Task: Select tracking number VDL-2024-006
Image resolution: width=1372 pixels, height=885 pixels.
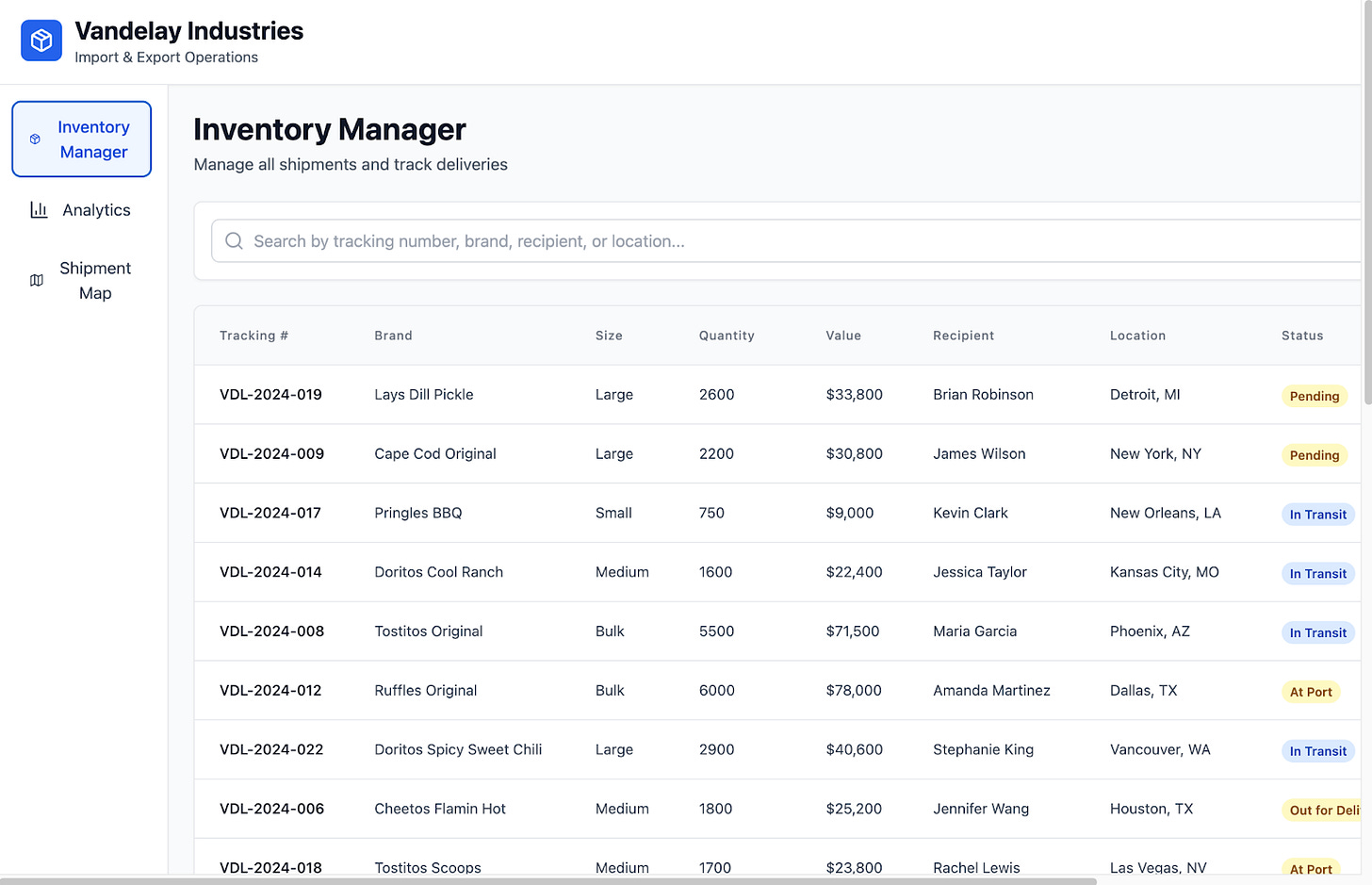Action: tap(271, 809)
